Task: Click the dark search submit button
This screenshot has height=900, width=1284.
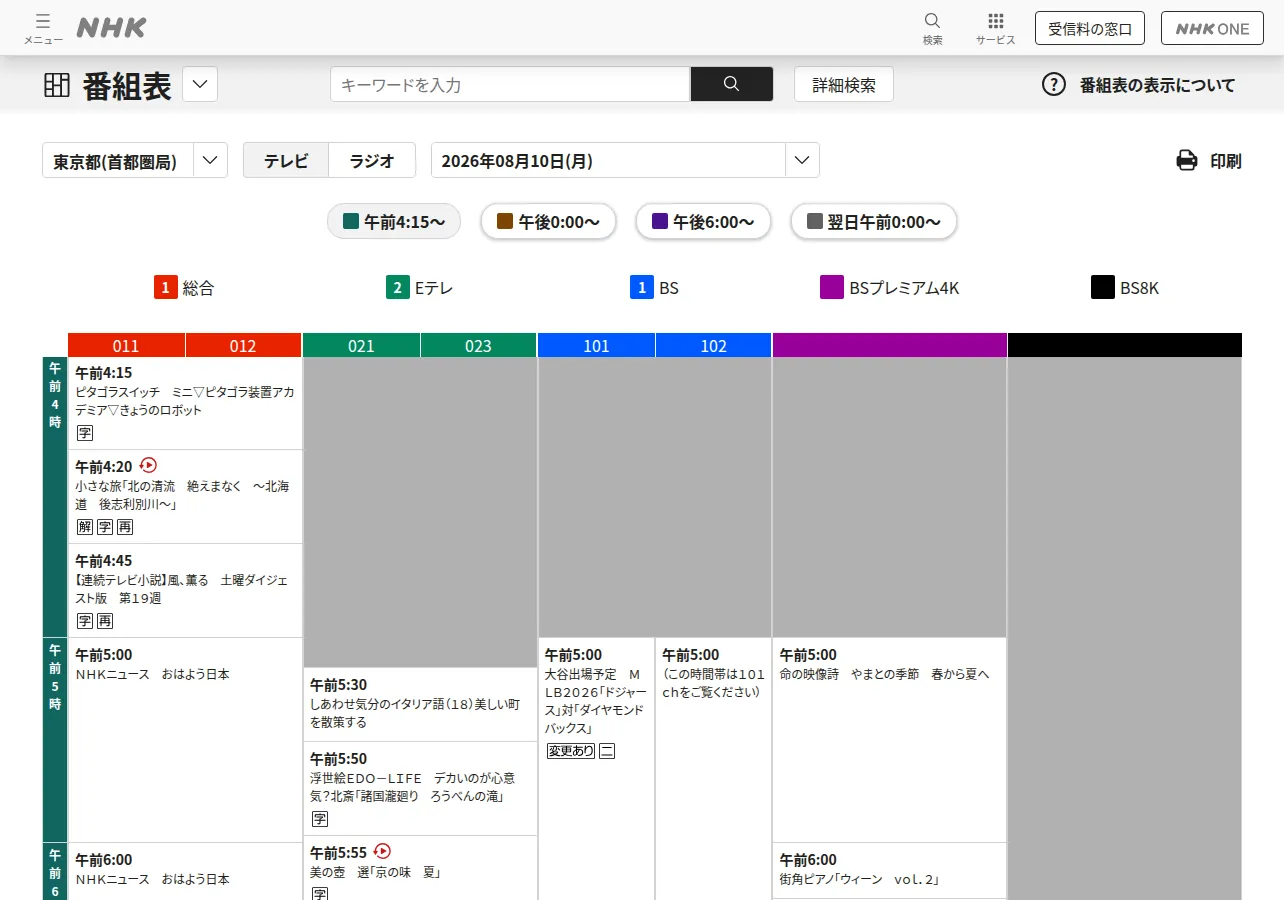Action: (x=731, y=84)
